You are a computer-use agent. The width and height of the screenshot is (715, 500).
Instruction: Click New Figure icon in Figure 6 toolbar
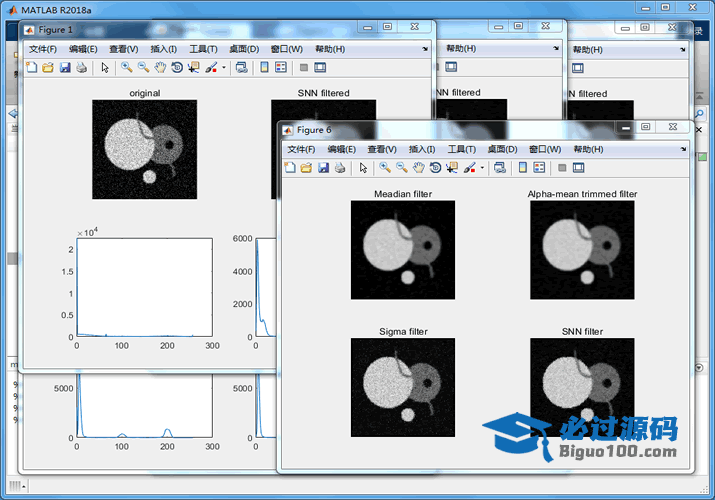290,168
